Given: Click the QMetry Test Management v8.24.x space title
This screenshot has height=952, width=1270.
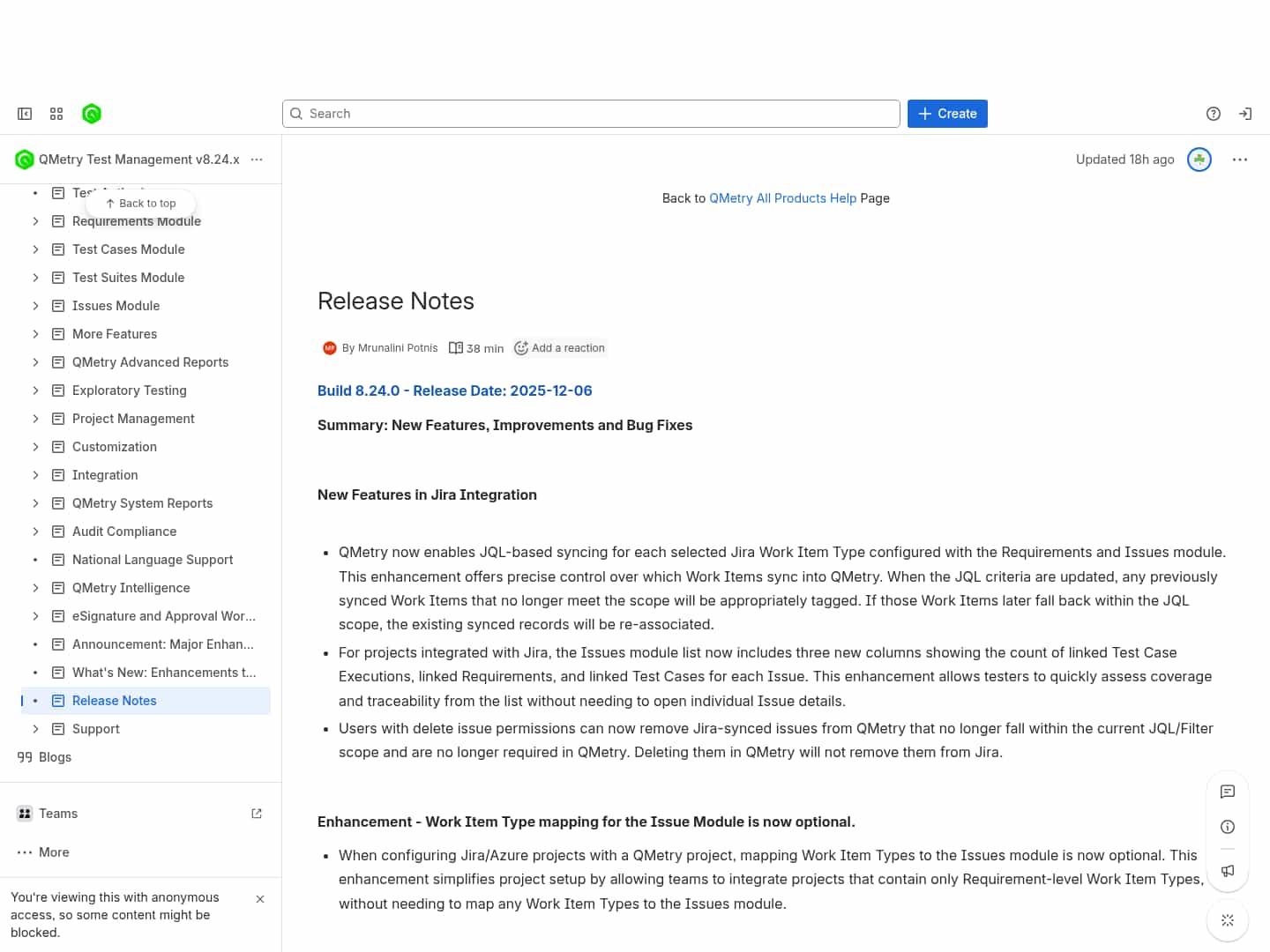Looking at the screenshot, I should coord(139,160).
